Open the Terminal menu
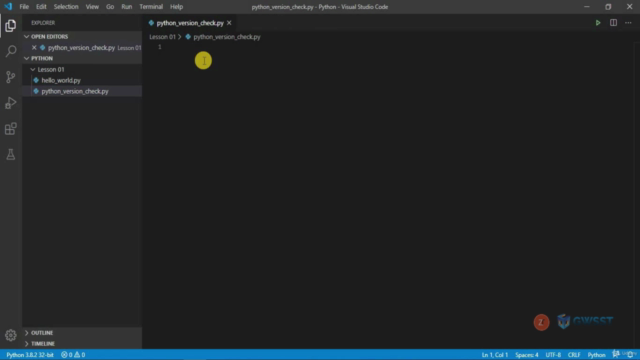Viewport: 640px width, 360px height. coord(151,7)
